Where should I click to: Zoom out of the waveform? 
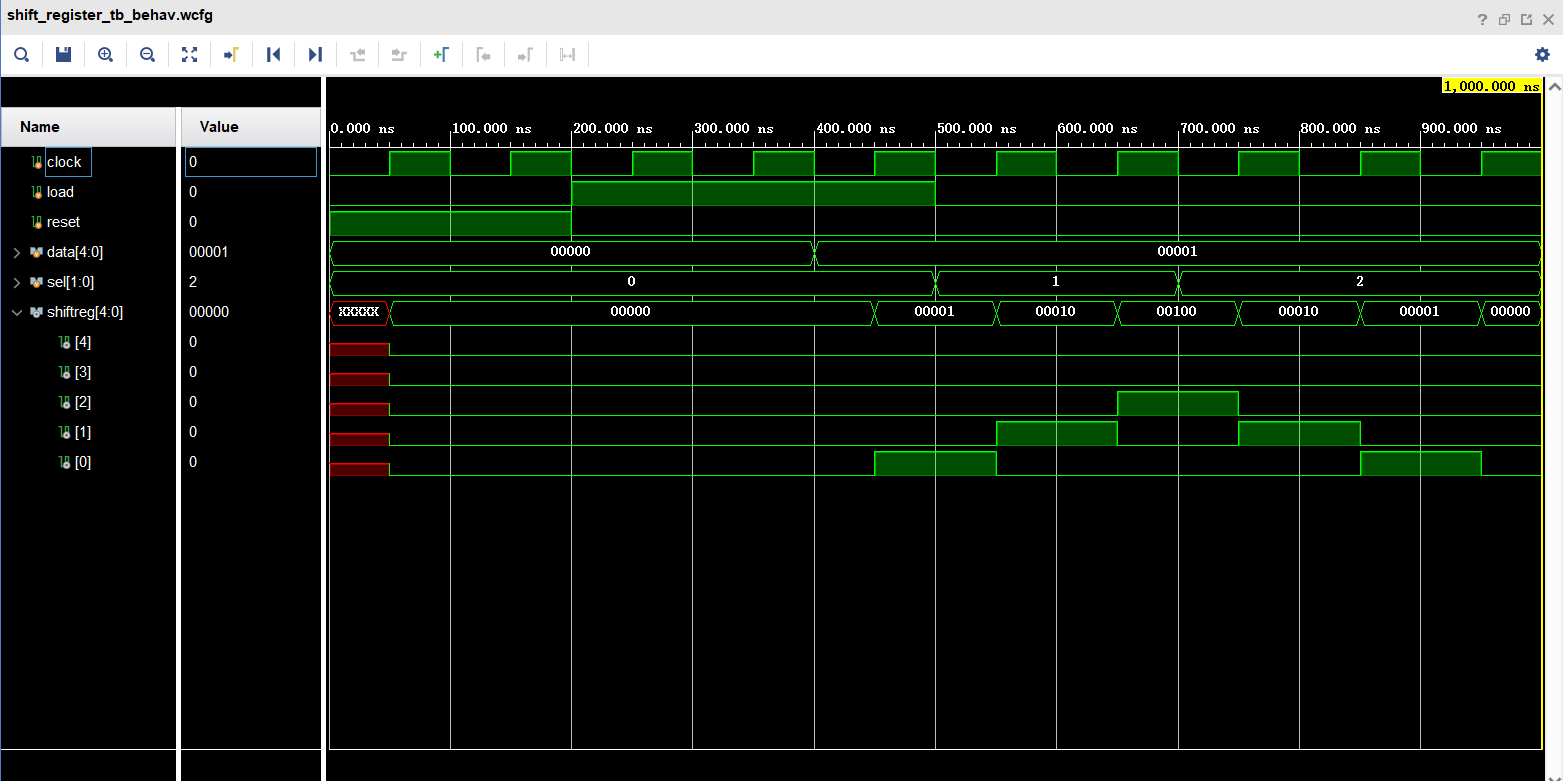point(147,55)
